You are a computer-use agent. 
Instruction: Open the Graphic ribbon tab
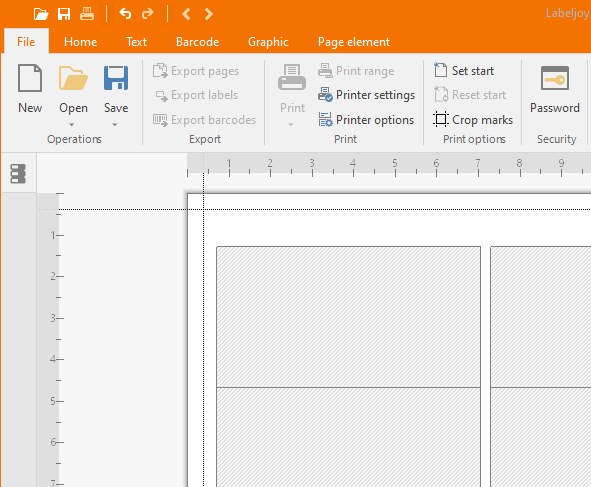268,41
